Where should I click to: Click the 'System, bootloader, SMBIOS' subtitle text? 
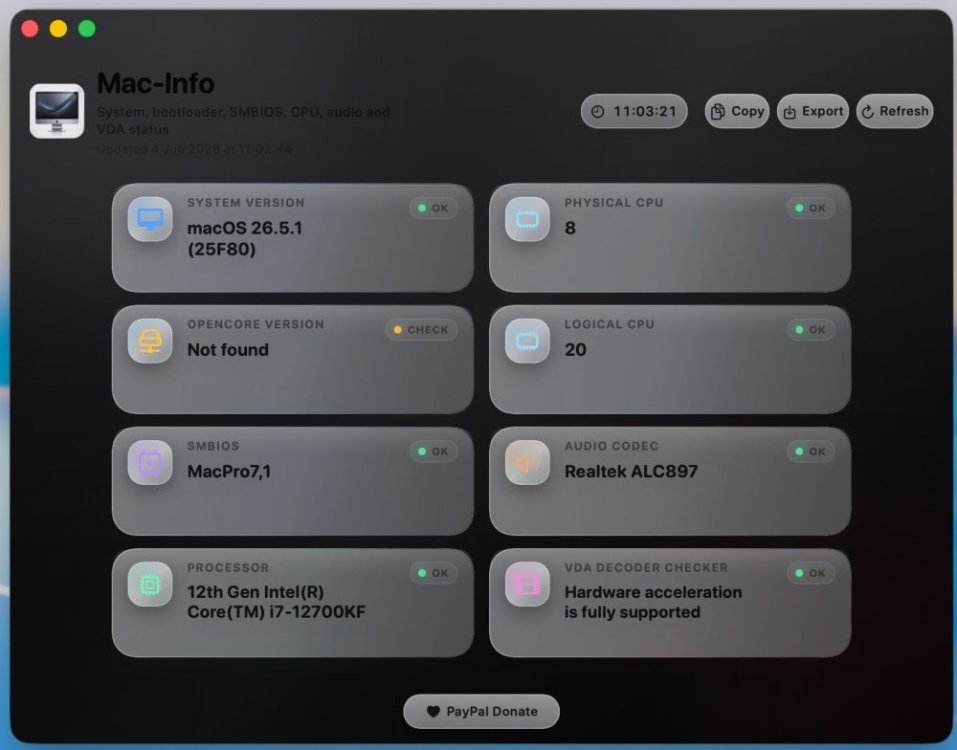tap(243, 120)
